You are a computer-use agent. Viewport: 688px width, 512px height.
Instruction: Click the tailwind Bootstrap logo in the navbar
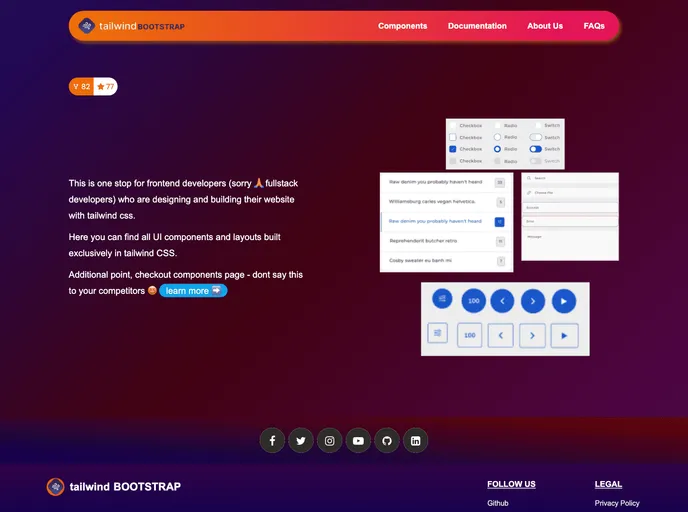(x=86, y=26)
